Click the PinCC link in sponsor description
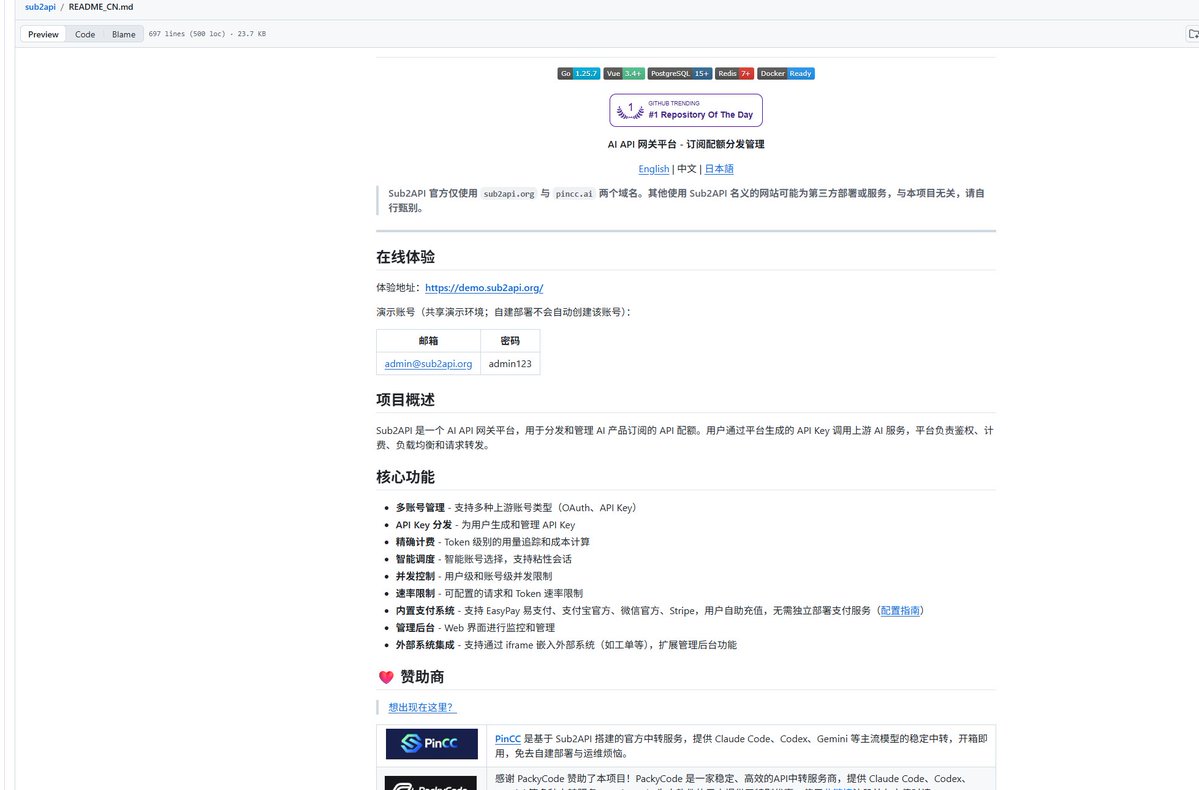The image size is (1199, 790). pyautogui.click(x=505, y=738)
